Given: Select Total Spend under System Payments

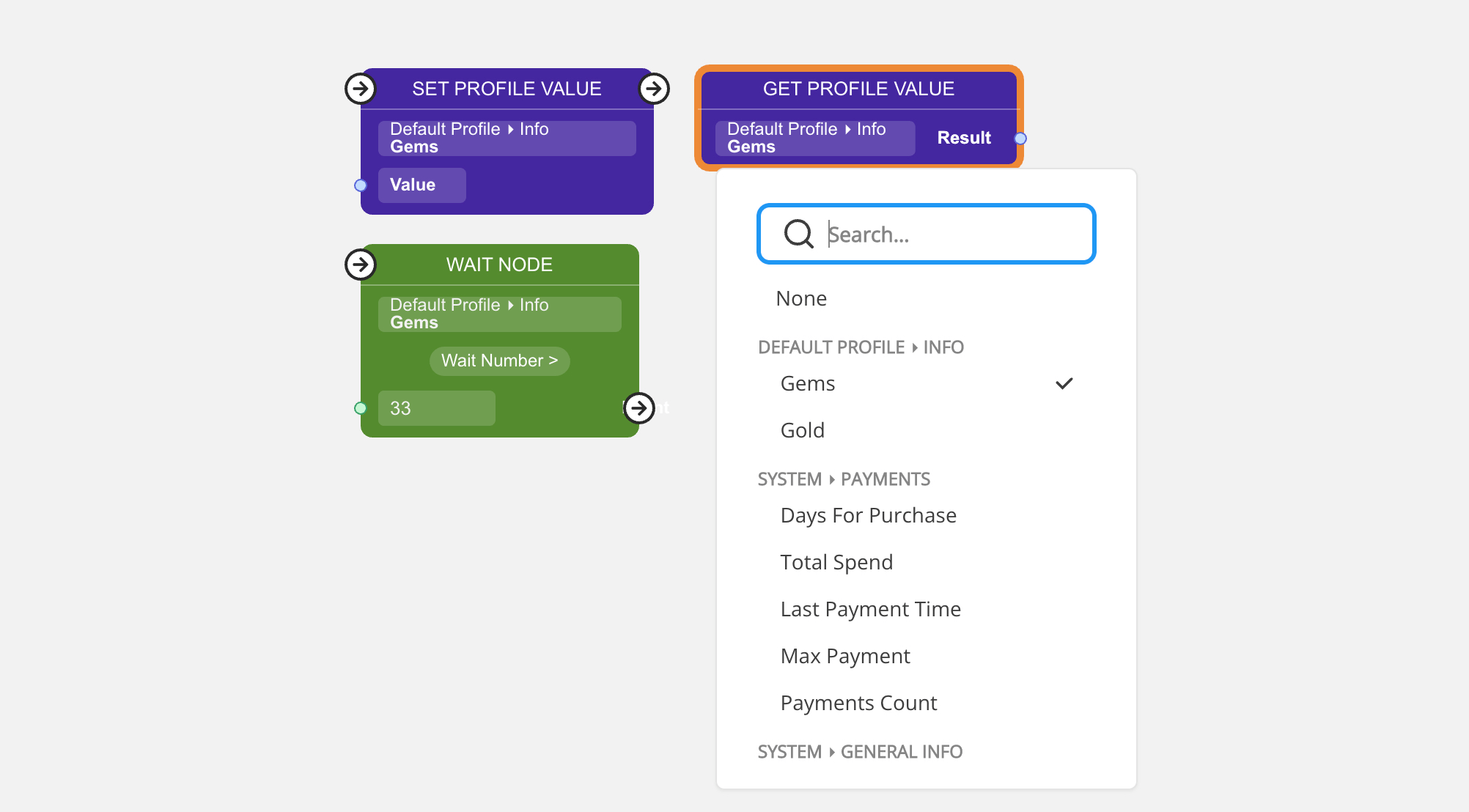Looking at the screenshot, I should pyautogui.click(x=836, y=562).
